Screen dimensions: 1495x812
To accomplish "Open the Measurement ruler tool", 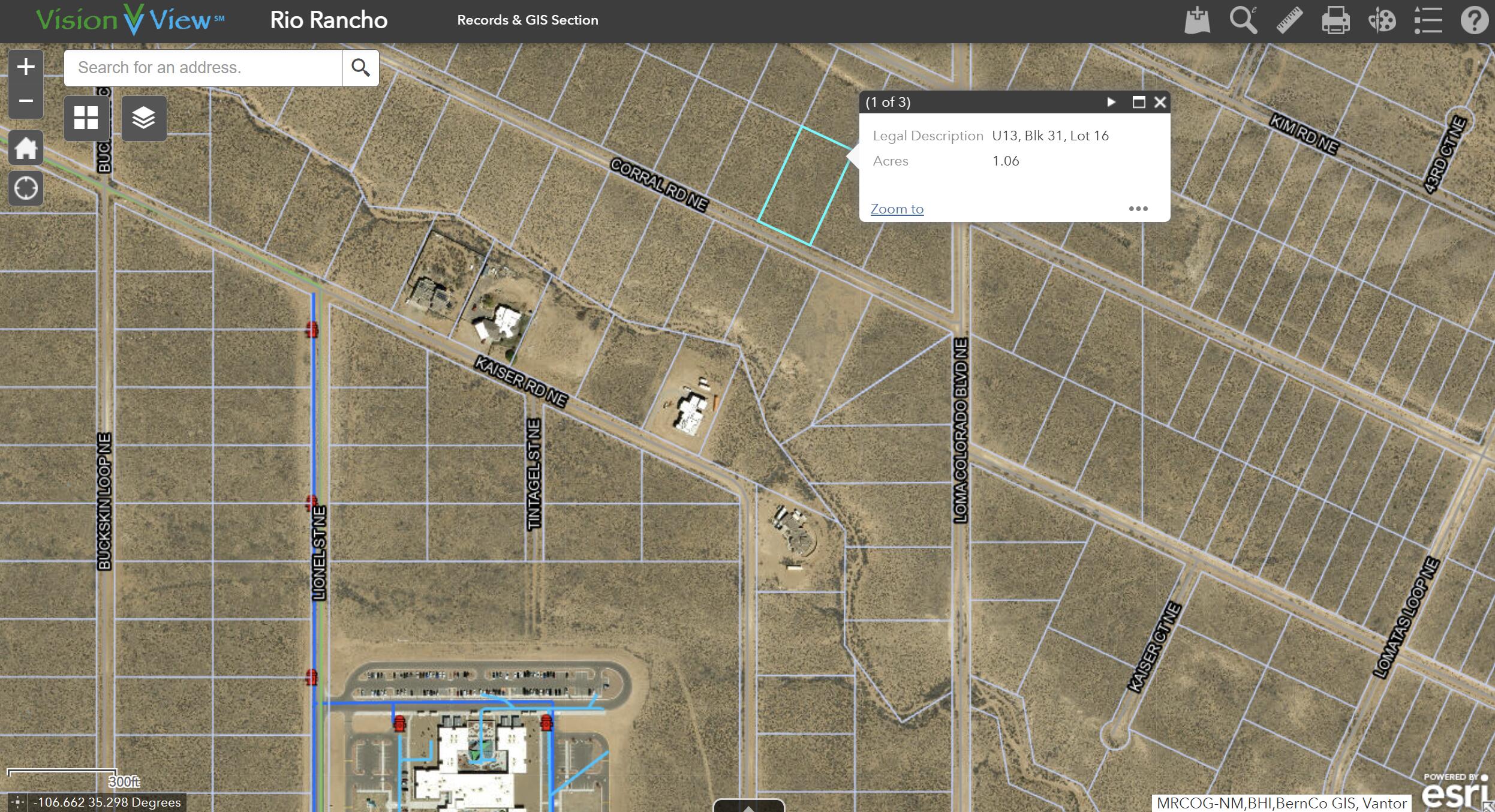I will pos(1289,20).
